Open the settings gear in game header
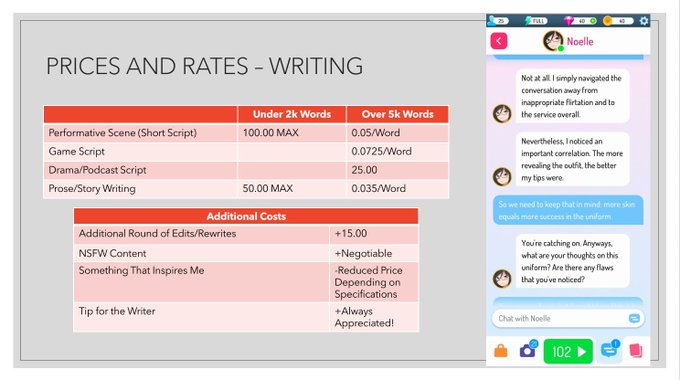 [644, 21]
